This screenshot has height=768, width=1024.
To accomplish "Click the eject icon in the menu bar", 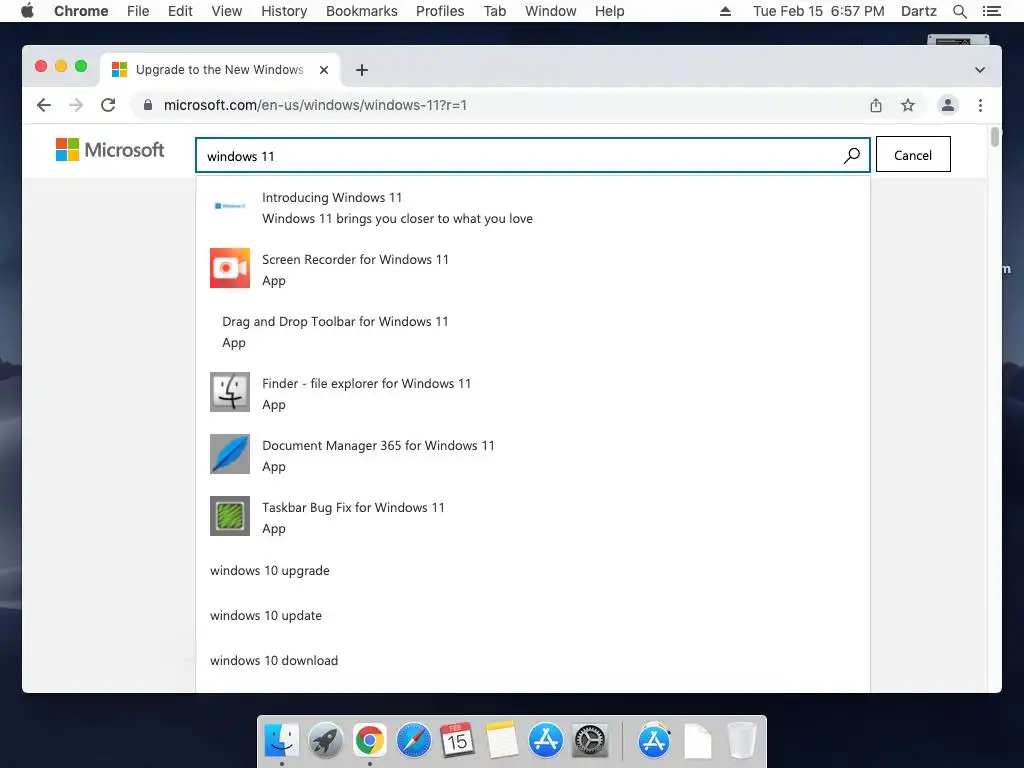I will [x=725, y=11].
